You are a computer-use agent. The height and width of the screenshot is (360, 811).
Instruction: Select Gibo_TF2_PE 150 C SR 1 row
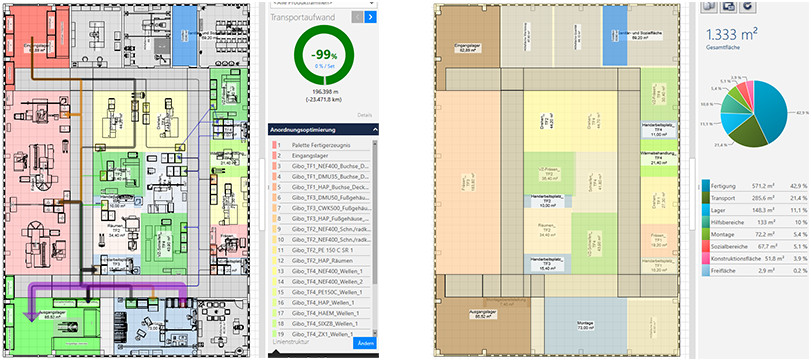[x=321, y=250]
